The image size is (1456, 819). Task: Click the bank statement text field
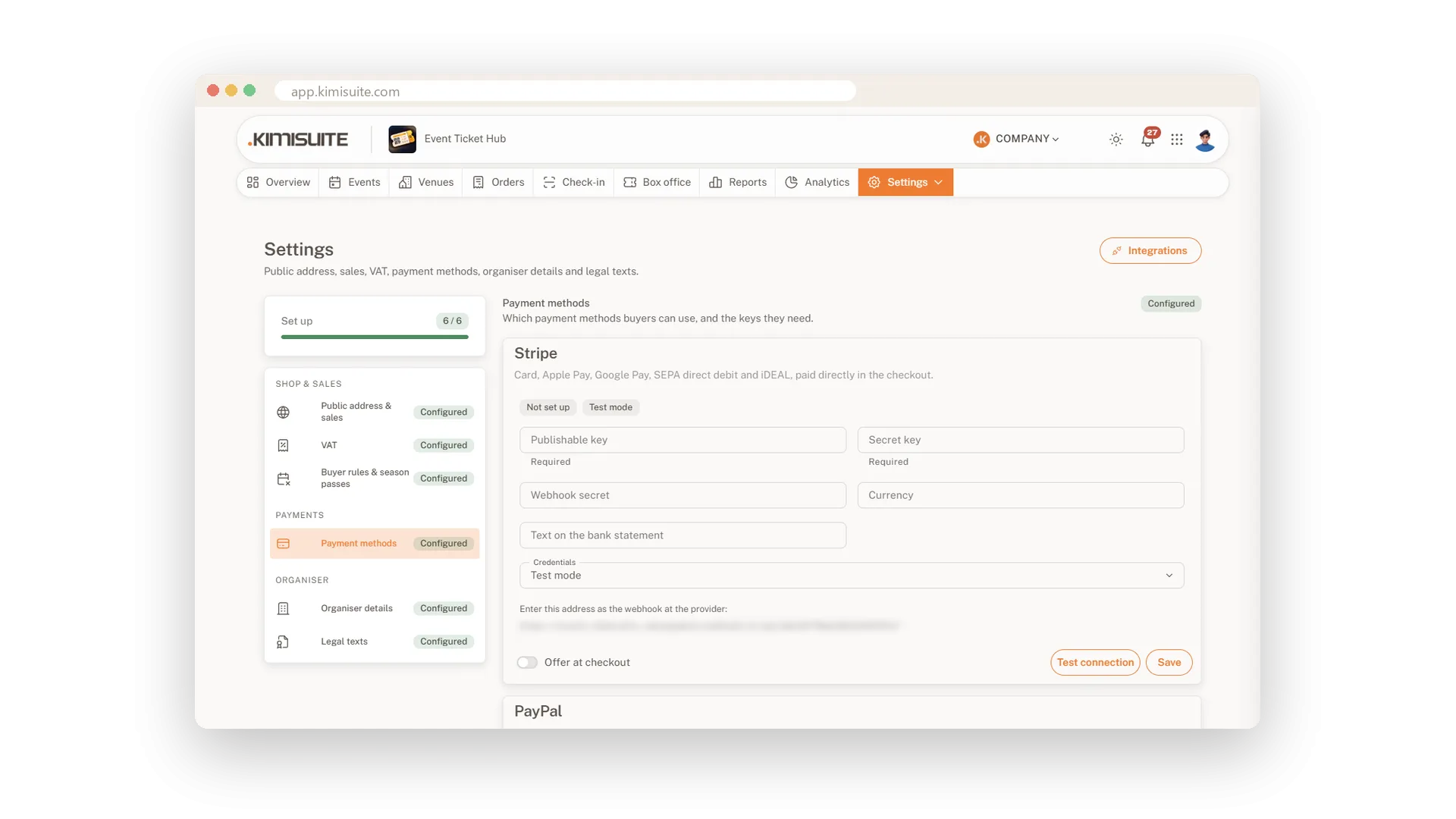coord(682,535)
